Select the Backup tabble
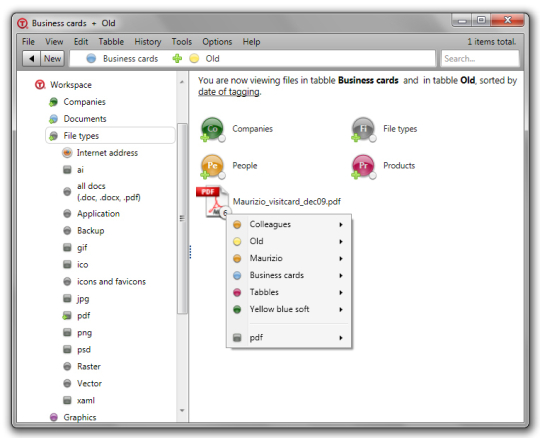The image size is (540, 438). tap(91, 230)
